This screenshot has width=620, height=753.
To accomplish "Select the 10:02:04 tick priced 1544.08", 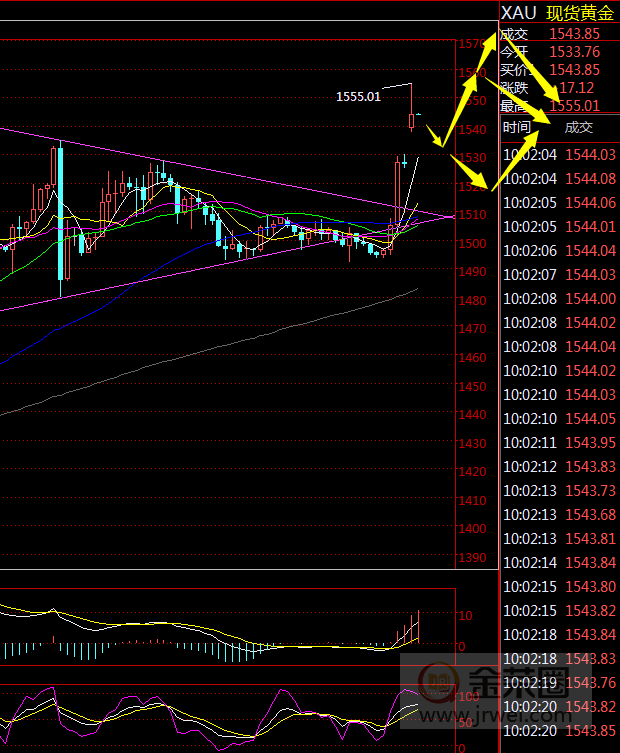I will click(560, 179).
